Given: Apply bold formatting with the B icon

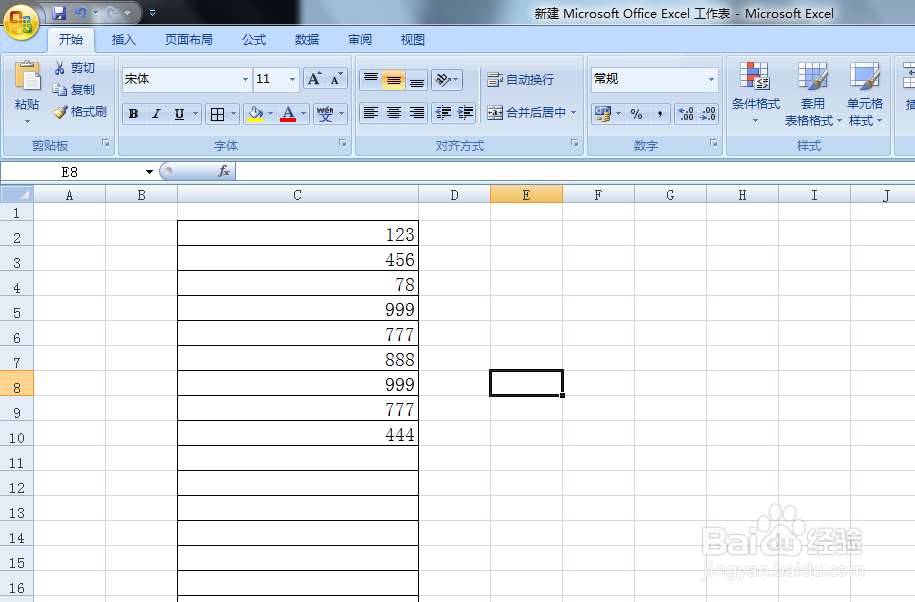Looking at the screenshot, I should click(x=134, y=113).
